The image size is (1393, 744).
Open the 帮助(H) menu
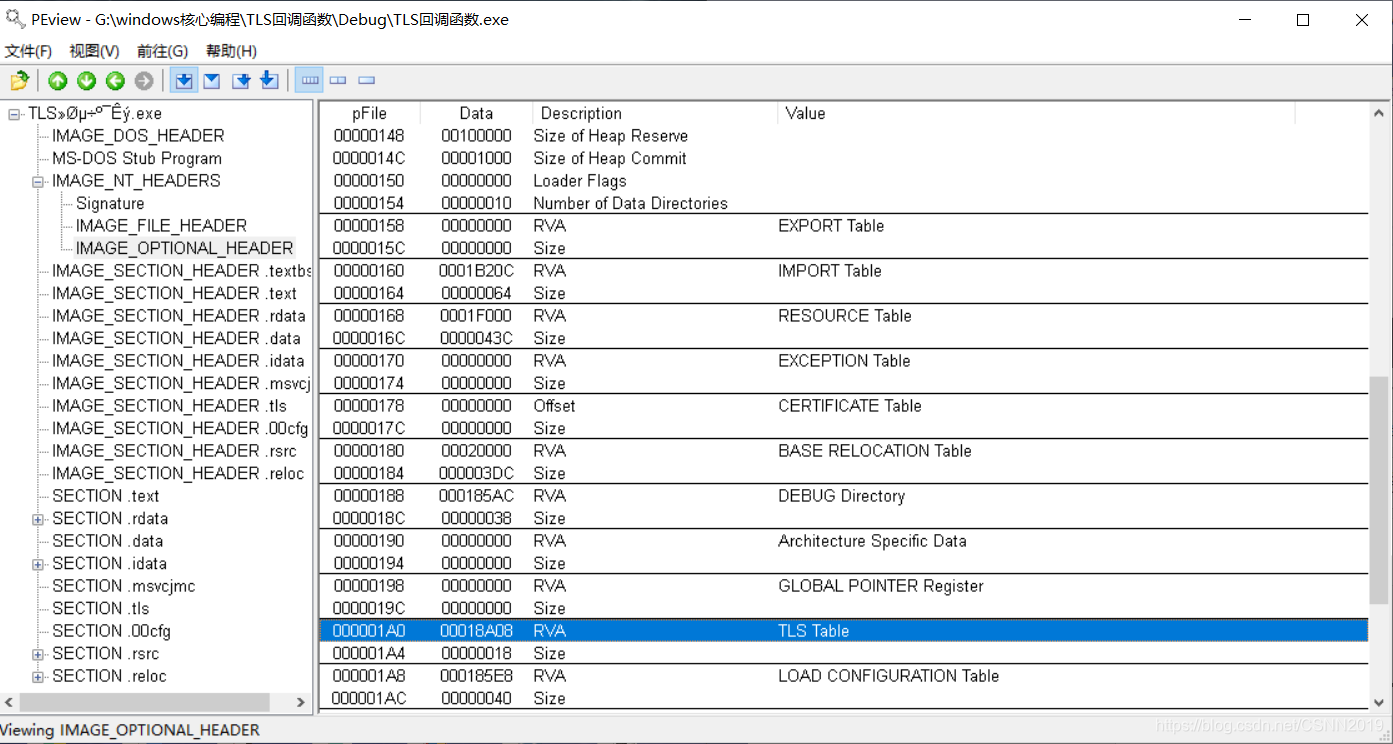click(x=231, y=51)
